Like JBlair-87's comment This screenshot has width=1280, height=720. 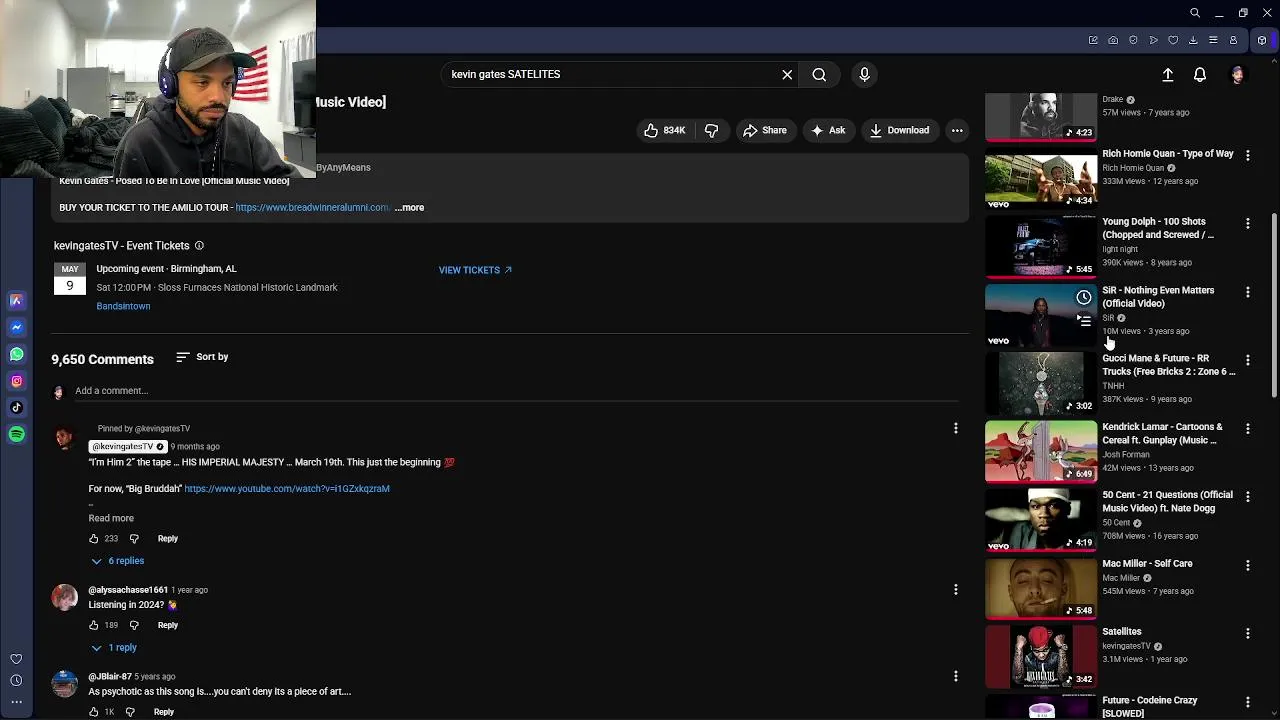point(94,712)
